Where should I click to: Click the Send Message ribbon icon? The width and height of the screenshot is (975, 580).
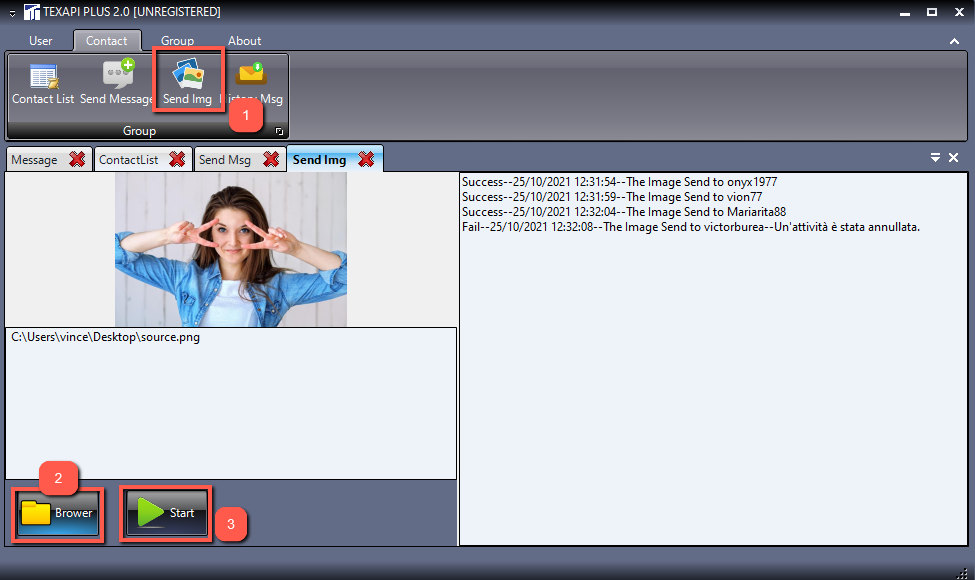point(117,83)
